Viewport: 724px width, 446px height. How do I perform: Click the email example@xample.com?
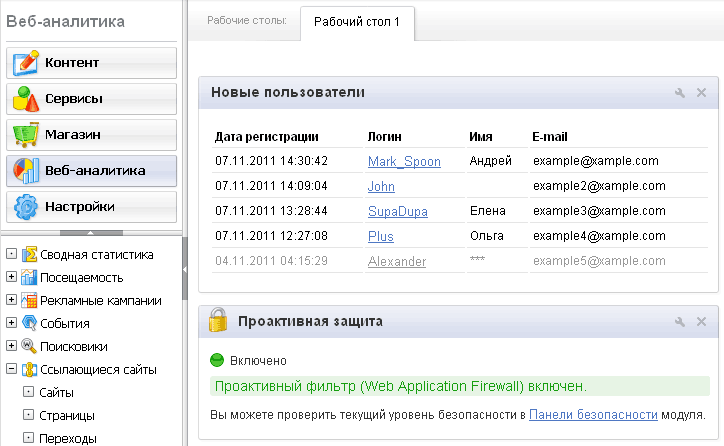point(596,161)
